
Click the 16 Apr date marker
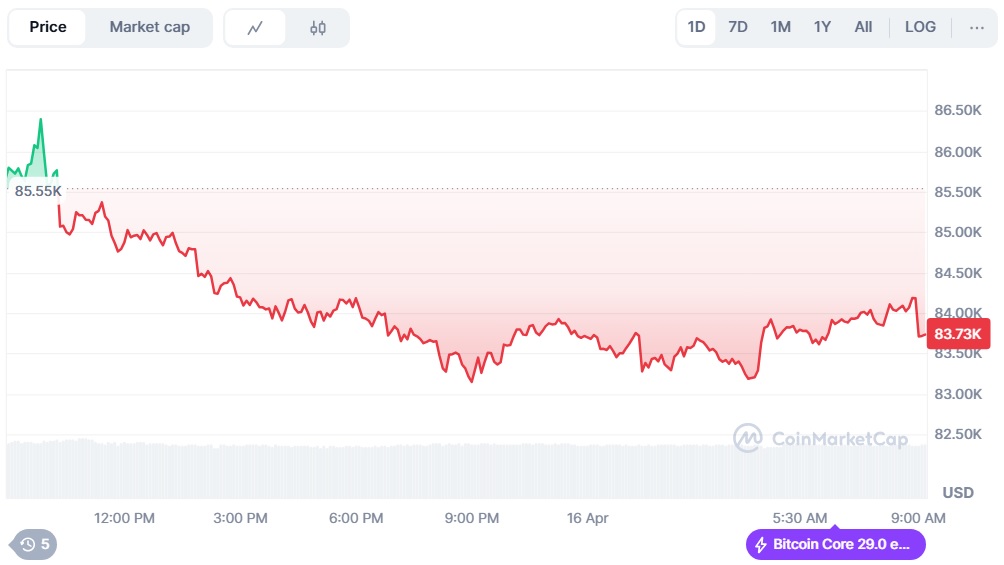587,518
